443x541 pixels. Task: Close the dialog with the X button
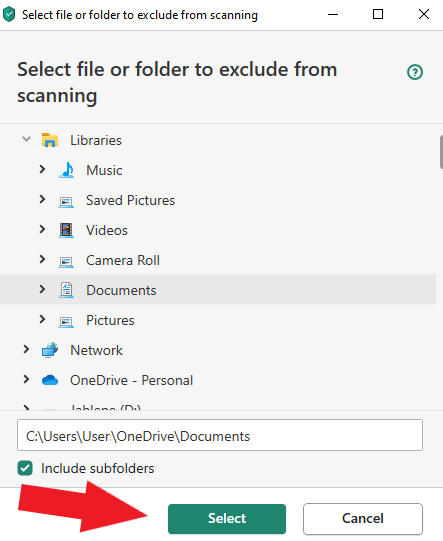click(x=424, y=14)
